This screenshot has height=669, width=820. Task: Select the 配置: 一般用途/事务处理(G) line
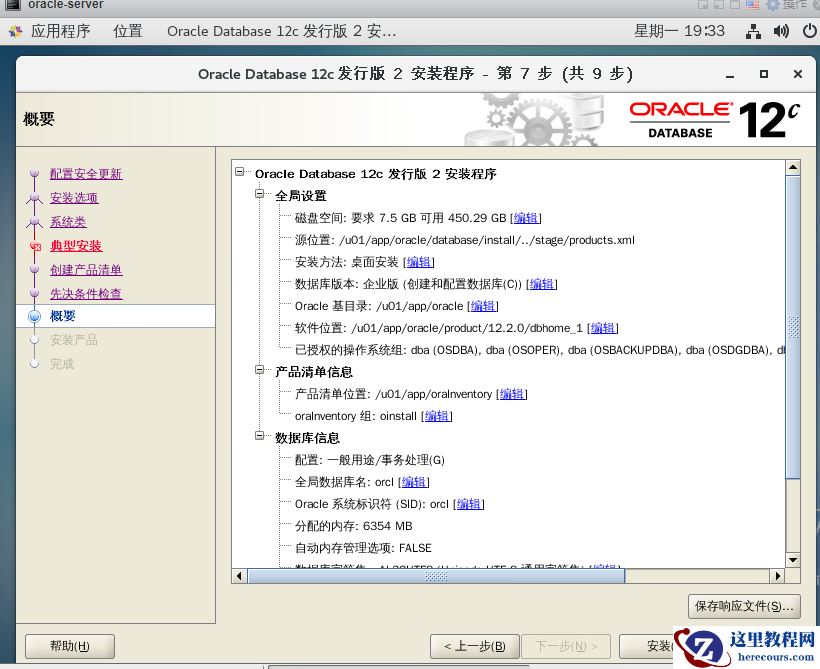click(370, 460)
